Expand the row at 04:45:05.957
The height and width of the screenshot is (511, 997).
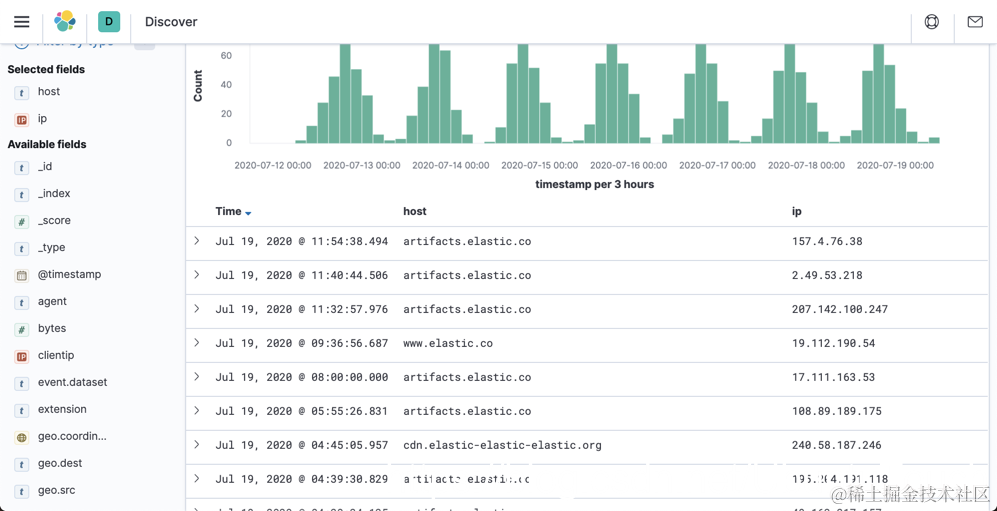(196, 444)
